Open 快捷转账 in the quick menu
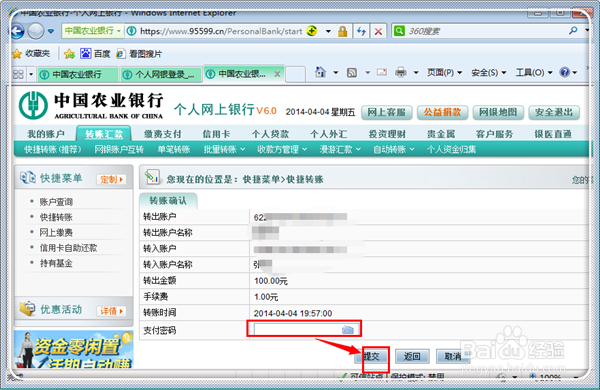The image size is (600, 390). coord(56,217)
